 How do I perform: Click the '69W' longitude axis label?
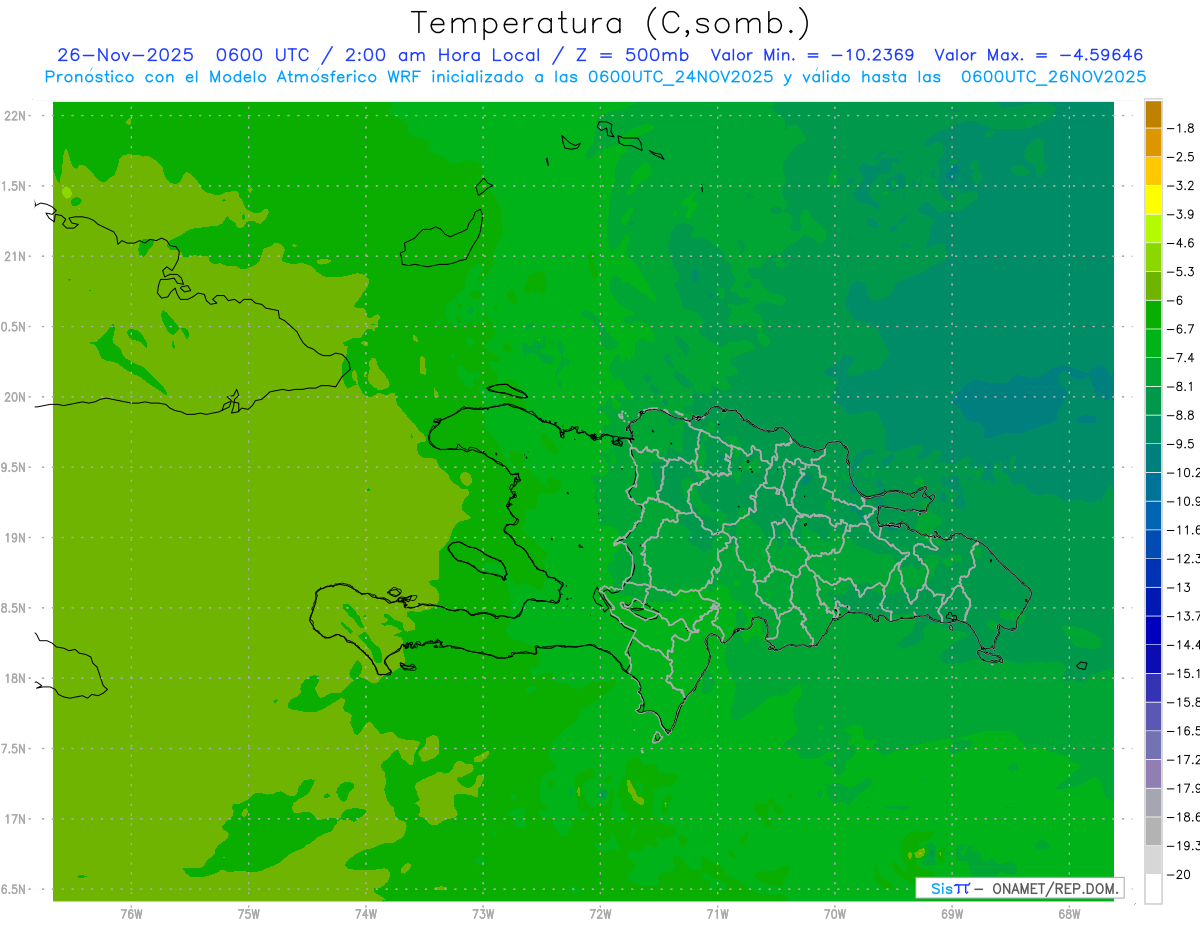click(x=951, y=914)
